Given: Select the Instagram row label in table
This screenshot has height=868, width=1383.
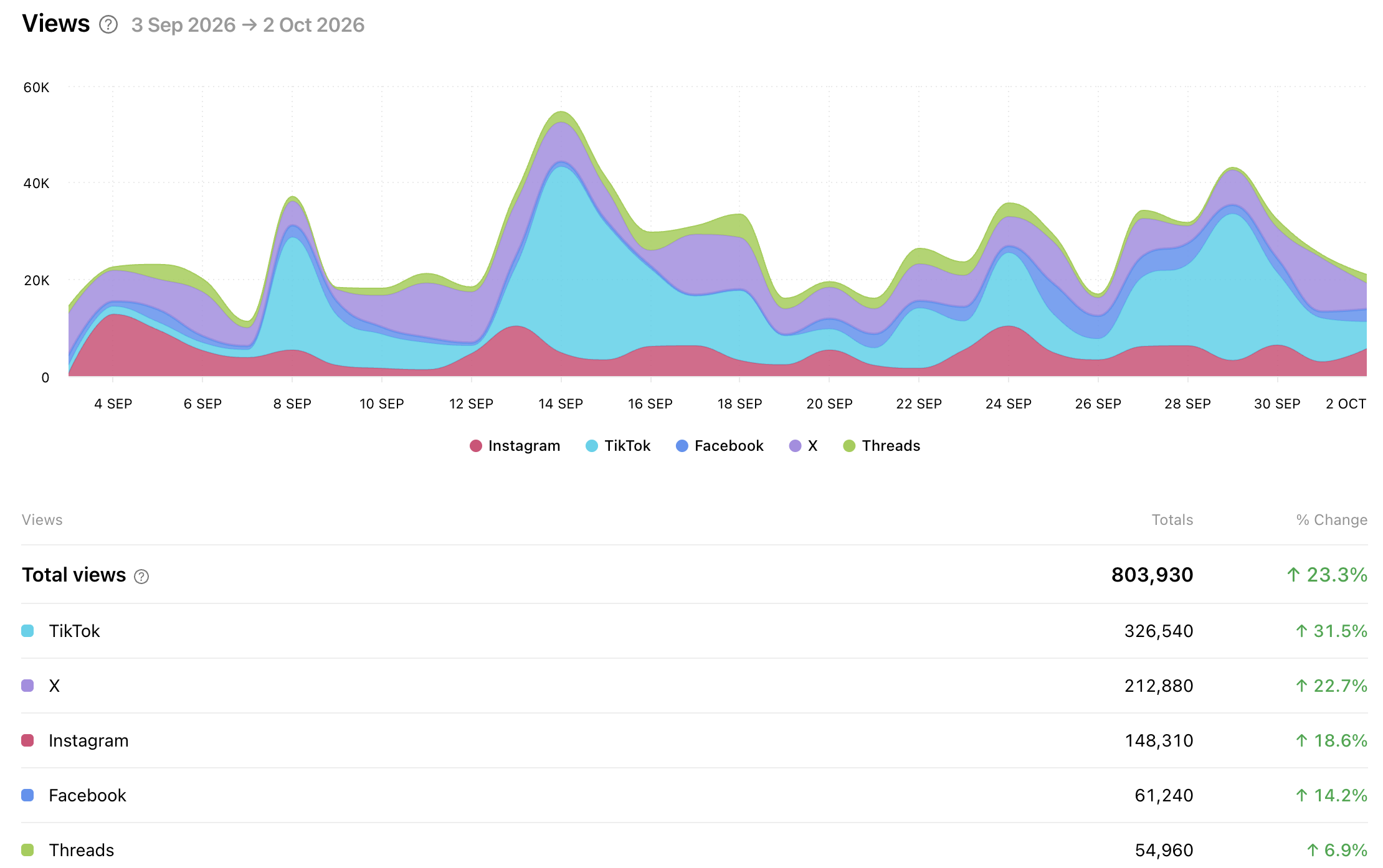Looking at the screenshot, I should (88, 740).
